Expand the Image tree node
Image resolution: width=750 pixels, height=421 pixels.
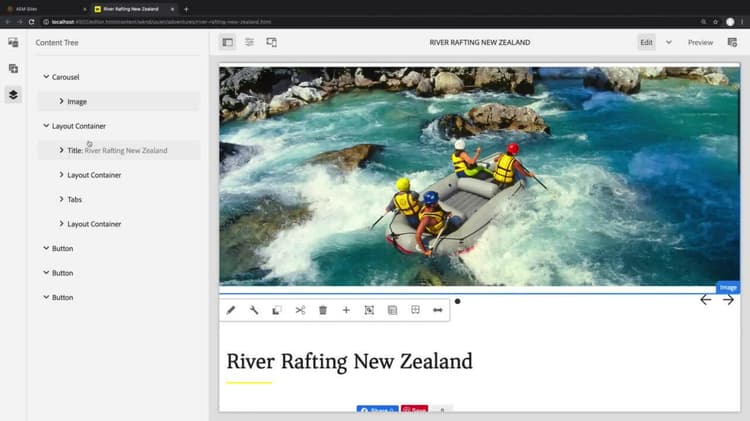pyautogui.click(x=61, y=101)
